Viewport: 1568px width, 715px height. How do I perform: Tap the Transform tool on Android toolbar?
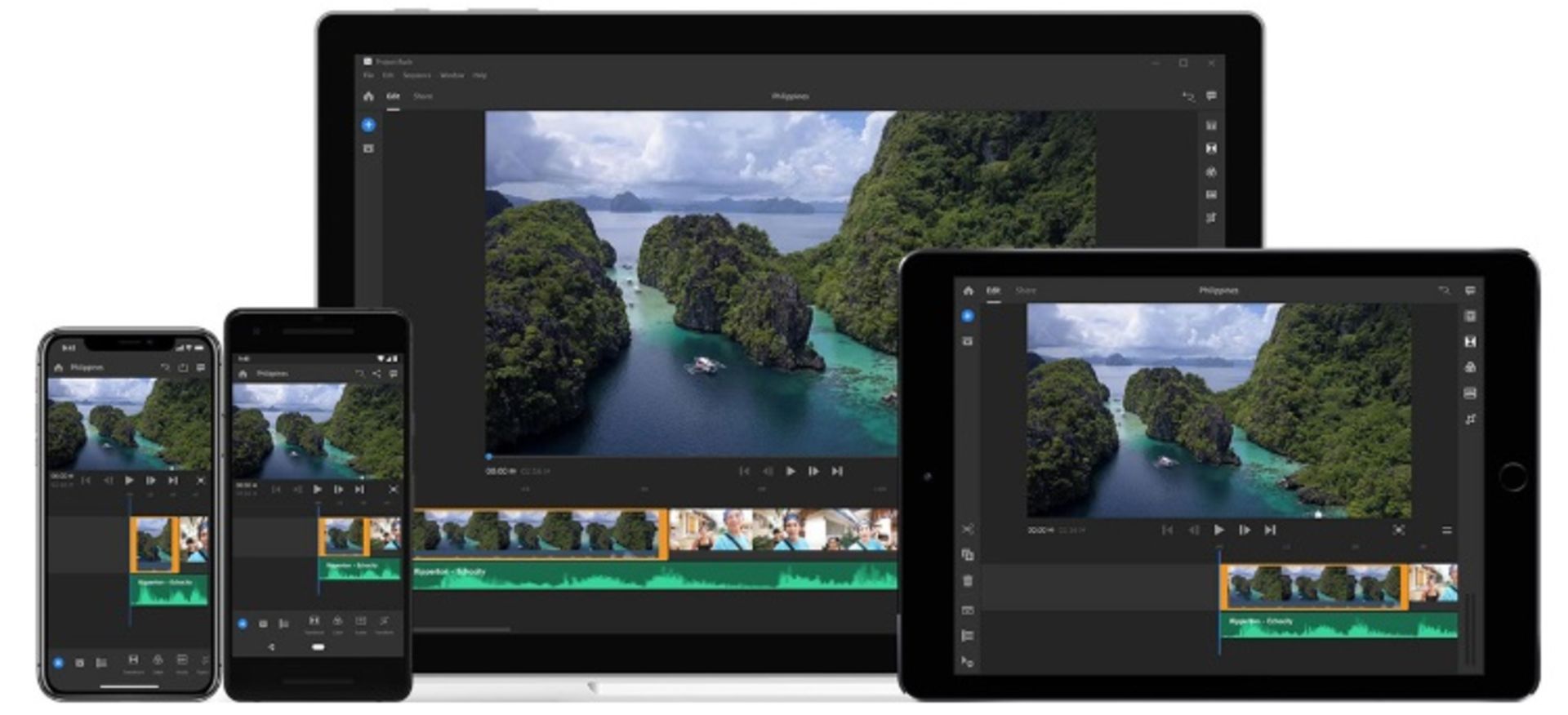point(384,624)
